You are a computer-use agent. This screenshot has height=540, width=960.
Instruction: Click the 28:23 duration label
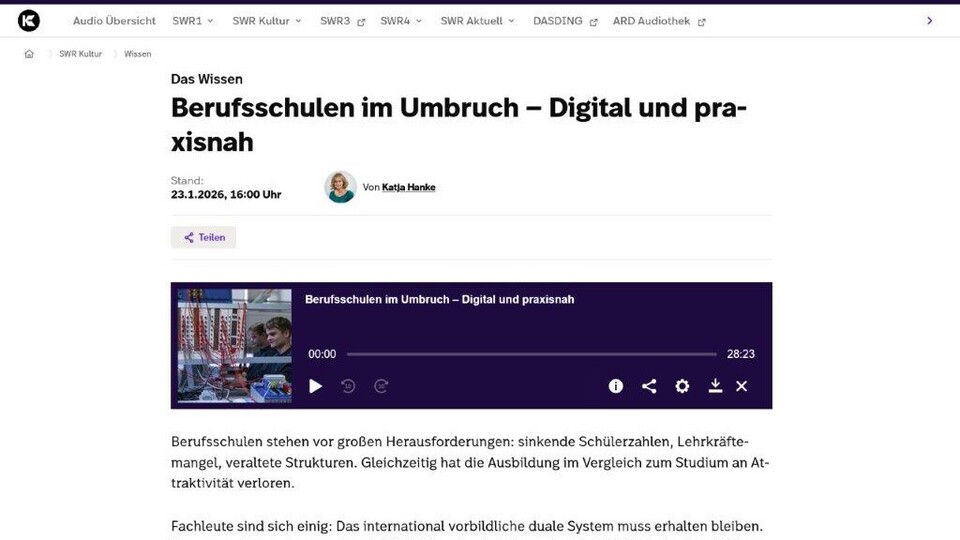741,354
